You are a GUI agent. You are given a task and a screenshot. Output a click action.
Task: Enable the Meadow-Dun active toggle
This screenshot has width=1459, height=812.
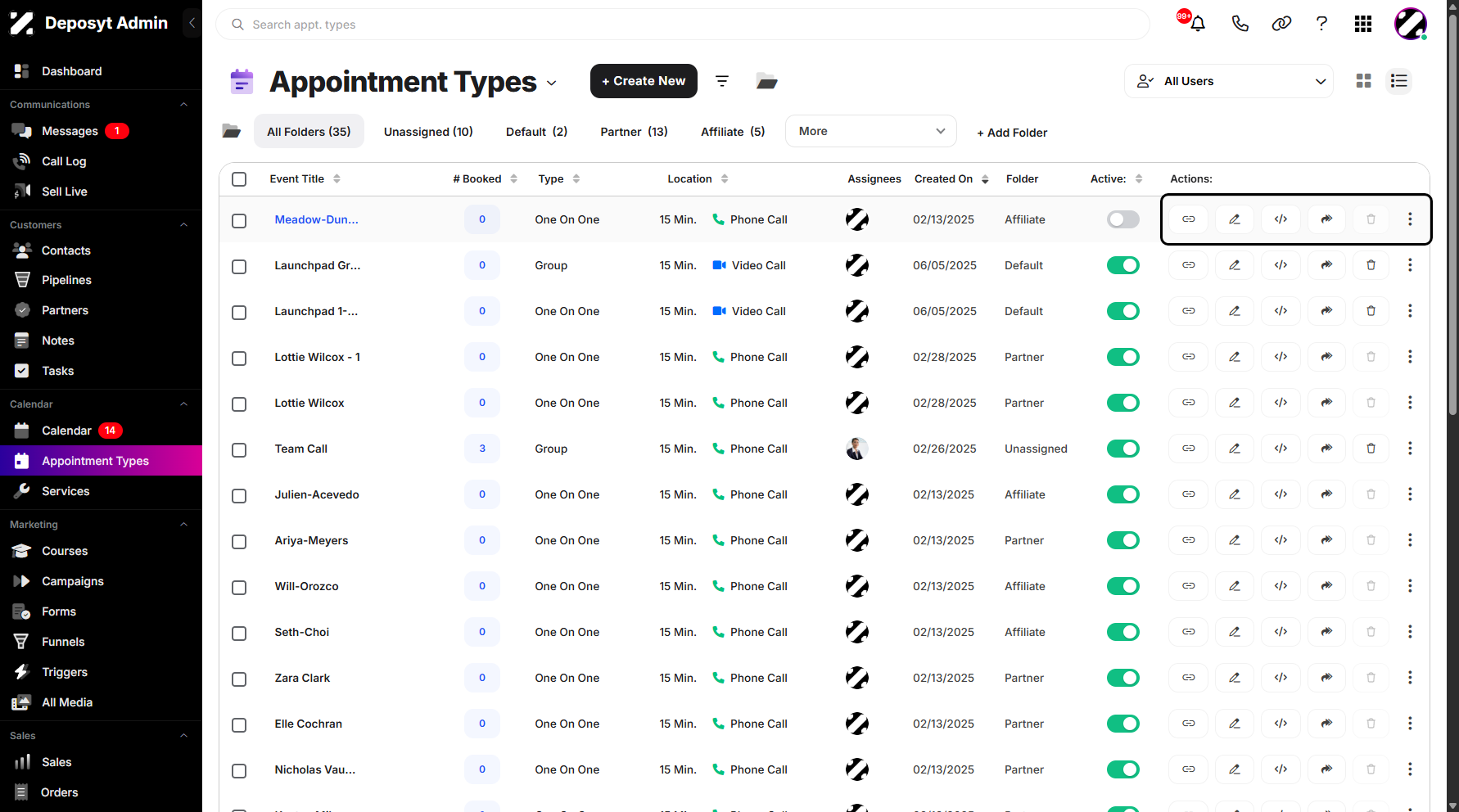pos(1122,219)
